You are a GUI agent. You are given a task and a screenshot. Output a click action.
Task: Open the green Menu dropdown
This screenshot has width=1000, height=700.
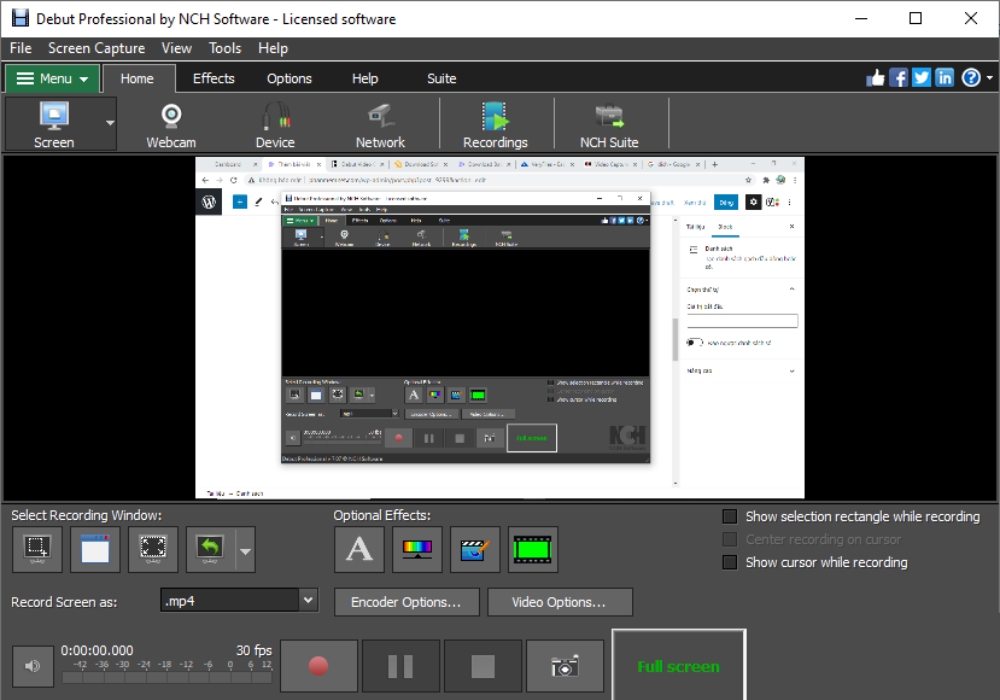[52, 78]
